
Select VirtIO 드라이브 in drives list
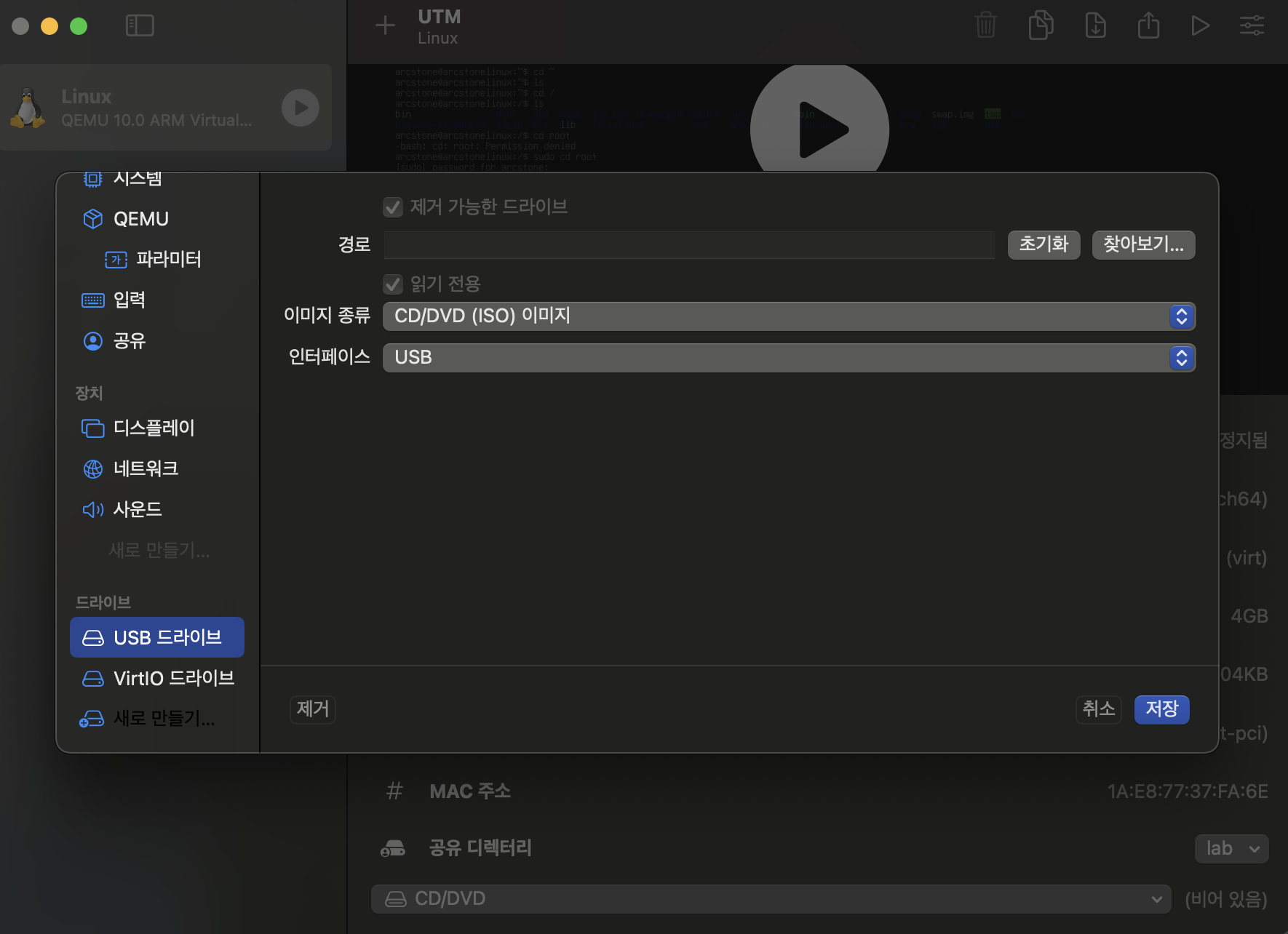(157, 678)
